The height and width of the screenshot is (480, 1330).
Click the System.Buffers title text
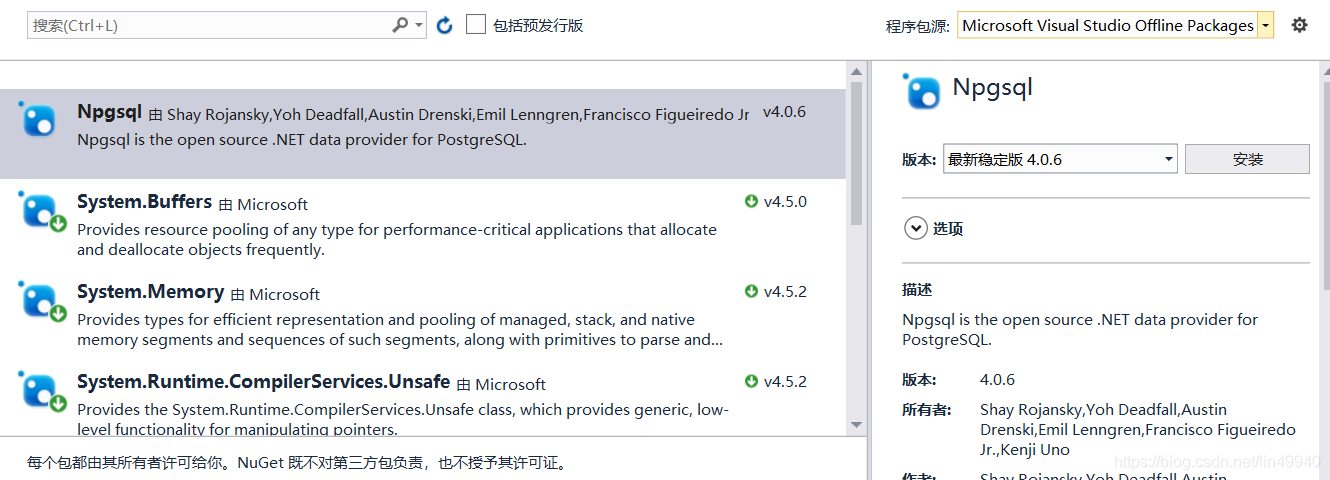(x=144, y=202)
